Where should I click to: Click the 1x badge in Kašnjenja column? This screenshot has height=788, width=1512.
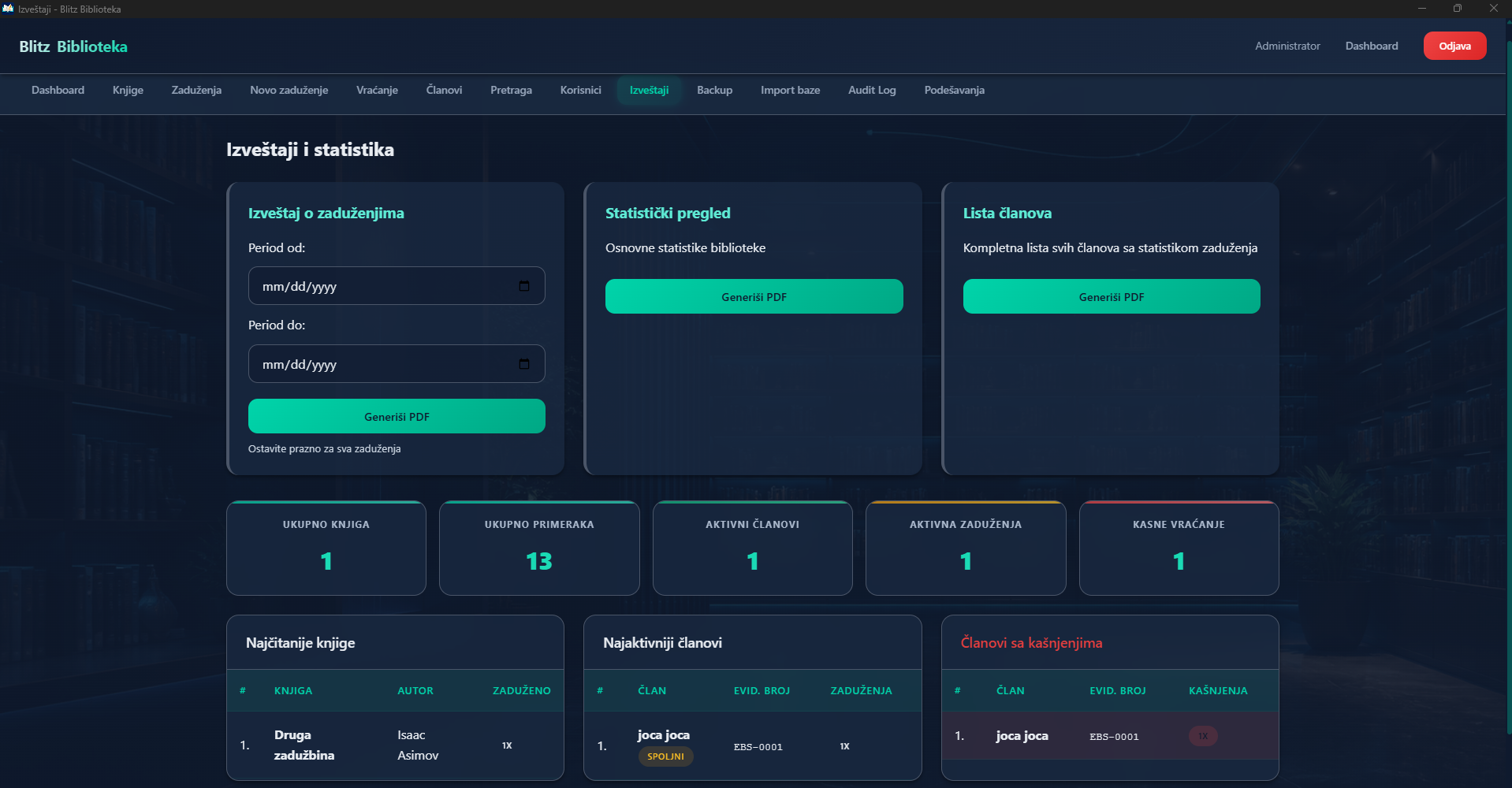click(x=1203, y=736)
